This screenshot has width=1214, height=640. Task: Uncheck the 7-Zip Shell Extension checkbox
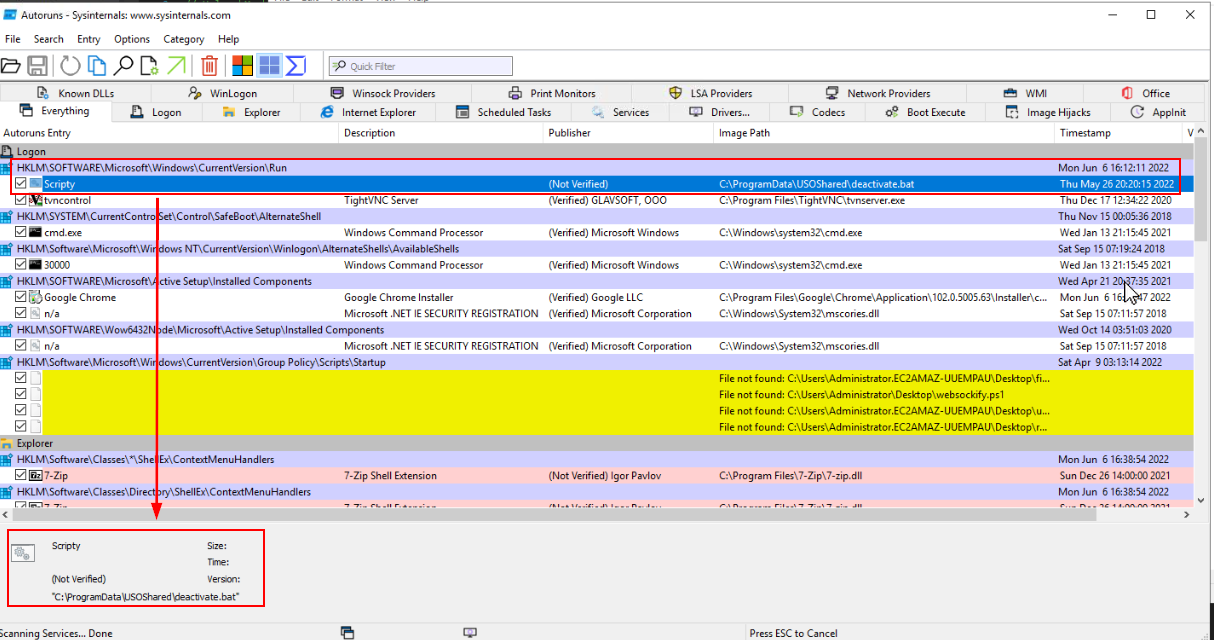pos(21,475)
